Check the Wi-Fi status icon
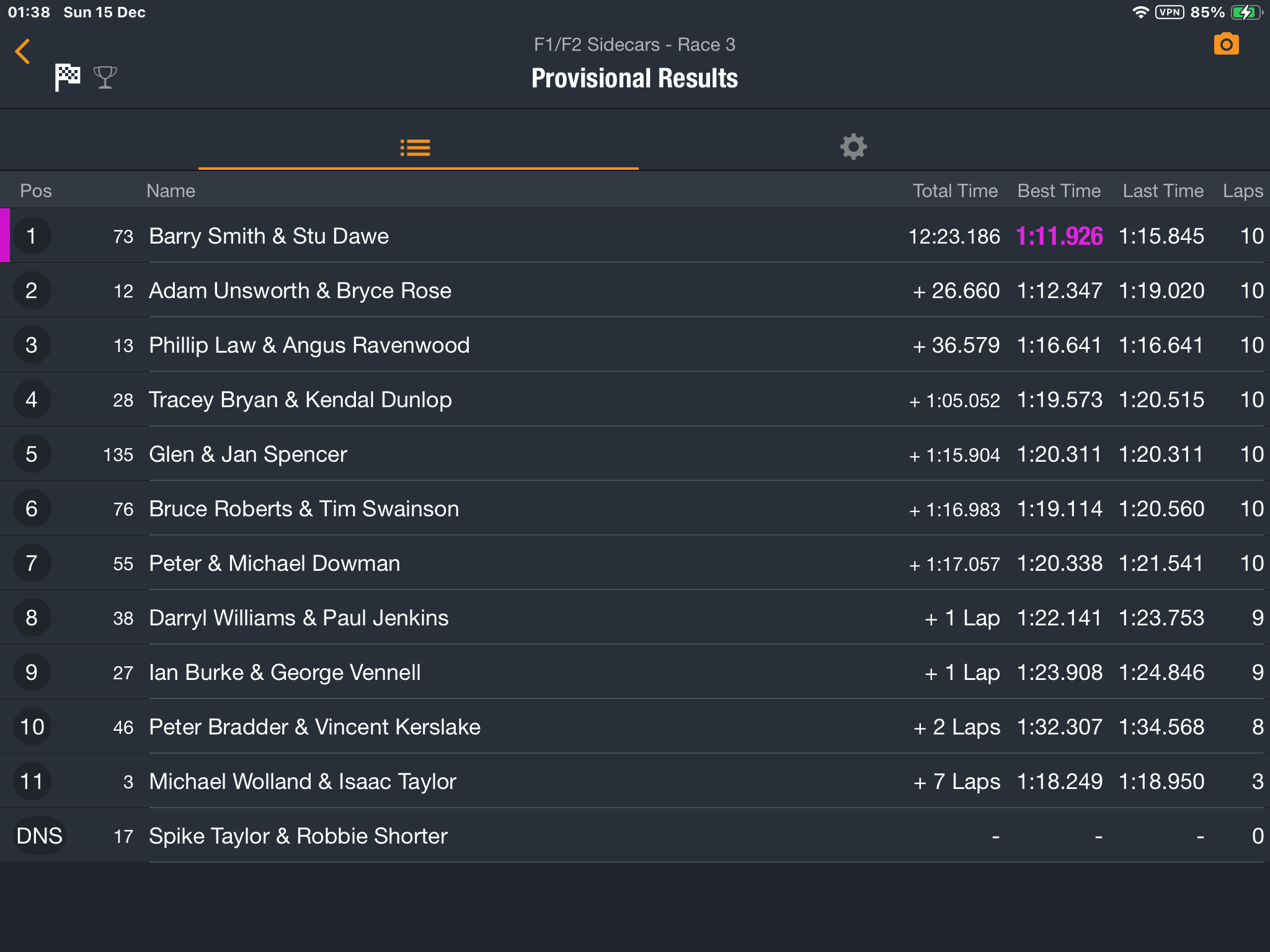Image resolution: width=1270 pixels, height=952 pixels. pos(1140,12)
